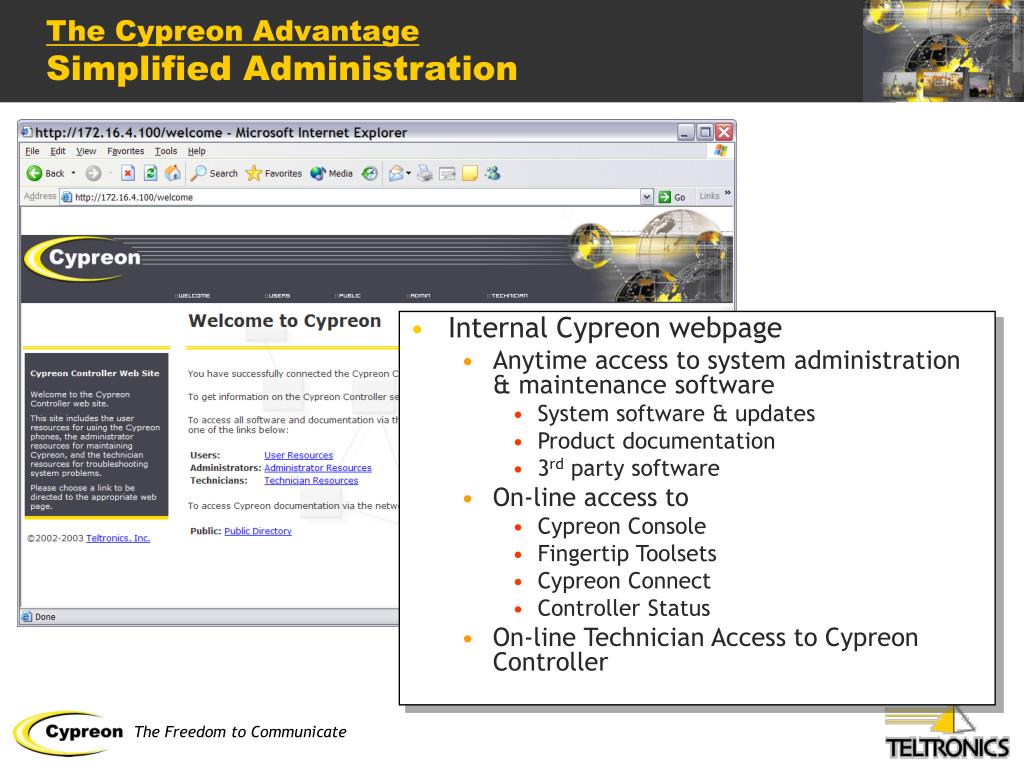Click the Go button
This screenshot has height=768, width=1024.
click(x=672, y=197)
